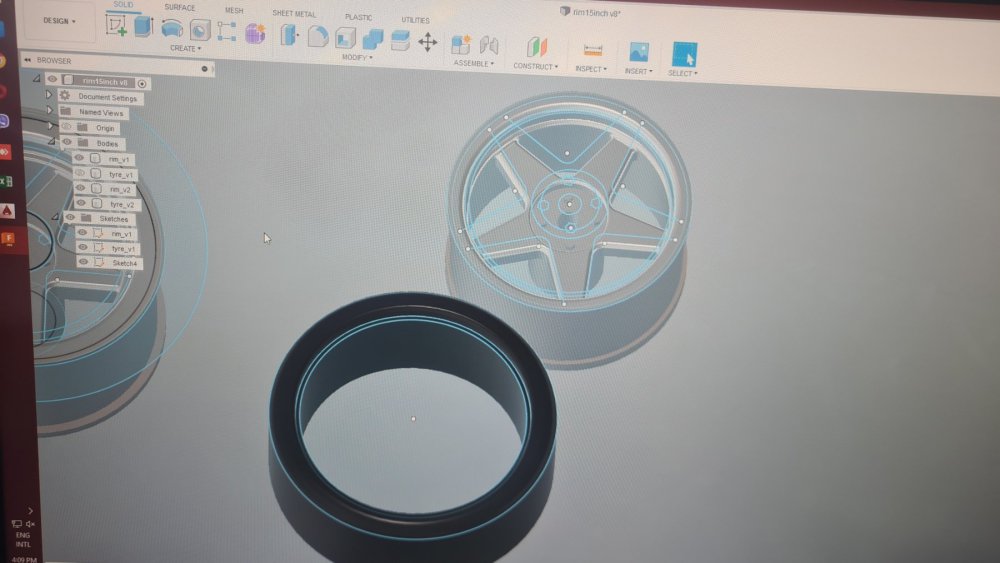Click the Select tool button

pos(684,54)
